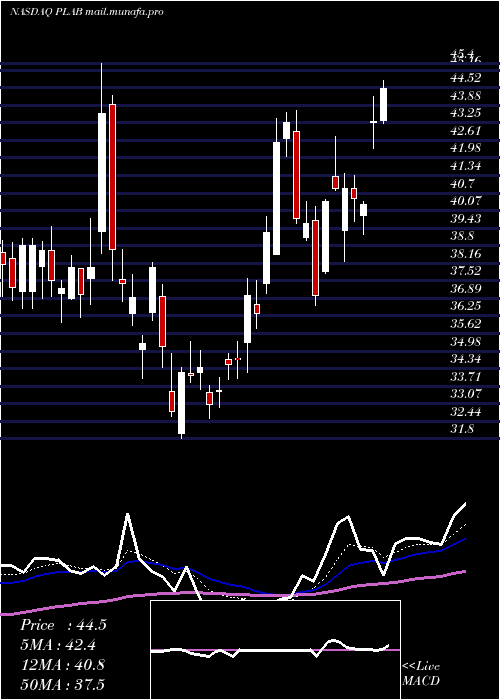Click the 43.25 price axis label
The width and height of the screenshot is (500, 700).
point(466,113)
